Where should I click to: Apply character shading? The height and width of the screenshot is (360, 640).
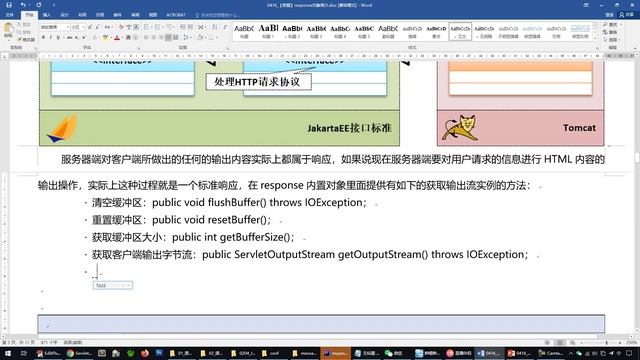[x=128, y=38]
